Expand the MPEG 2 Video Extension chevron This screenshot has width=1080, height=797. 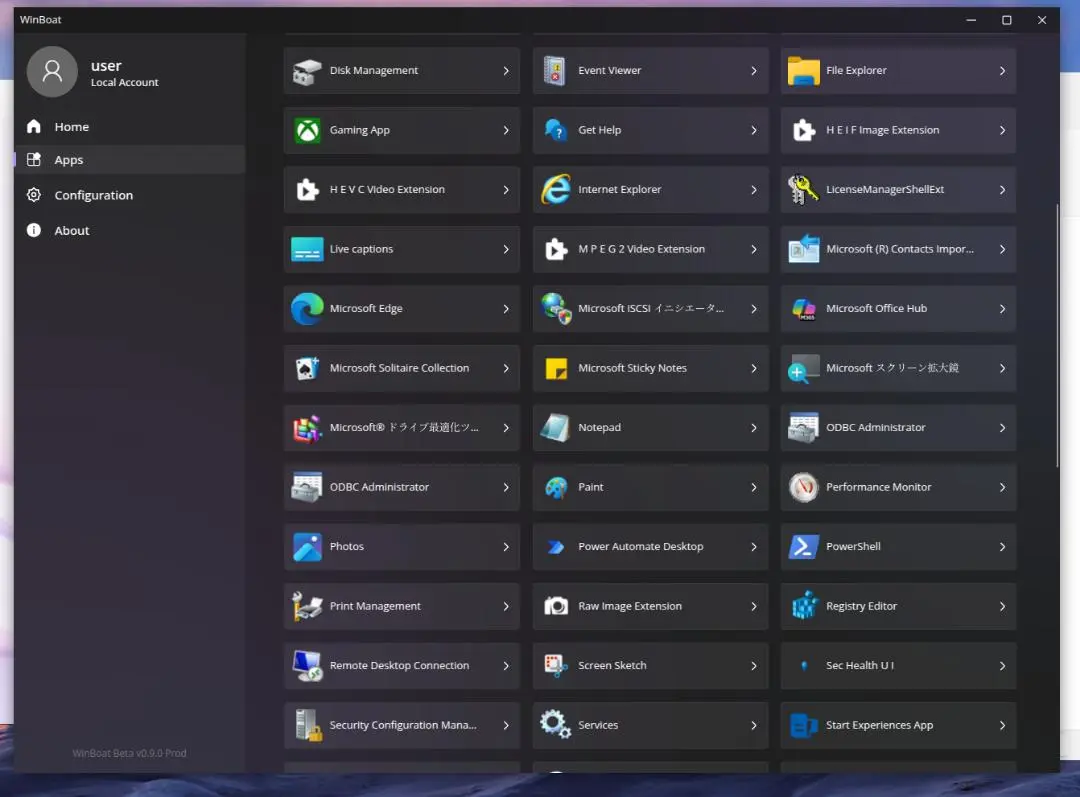pos(754,249)
